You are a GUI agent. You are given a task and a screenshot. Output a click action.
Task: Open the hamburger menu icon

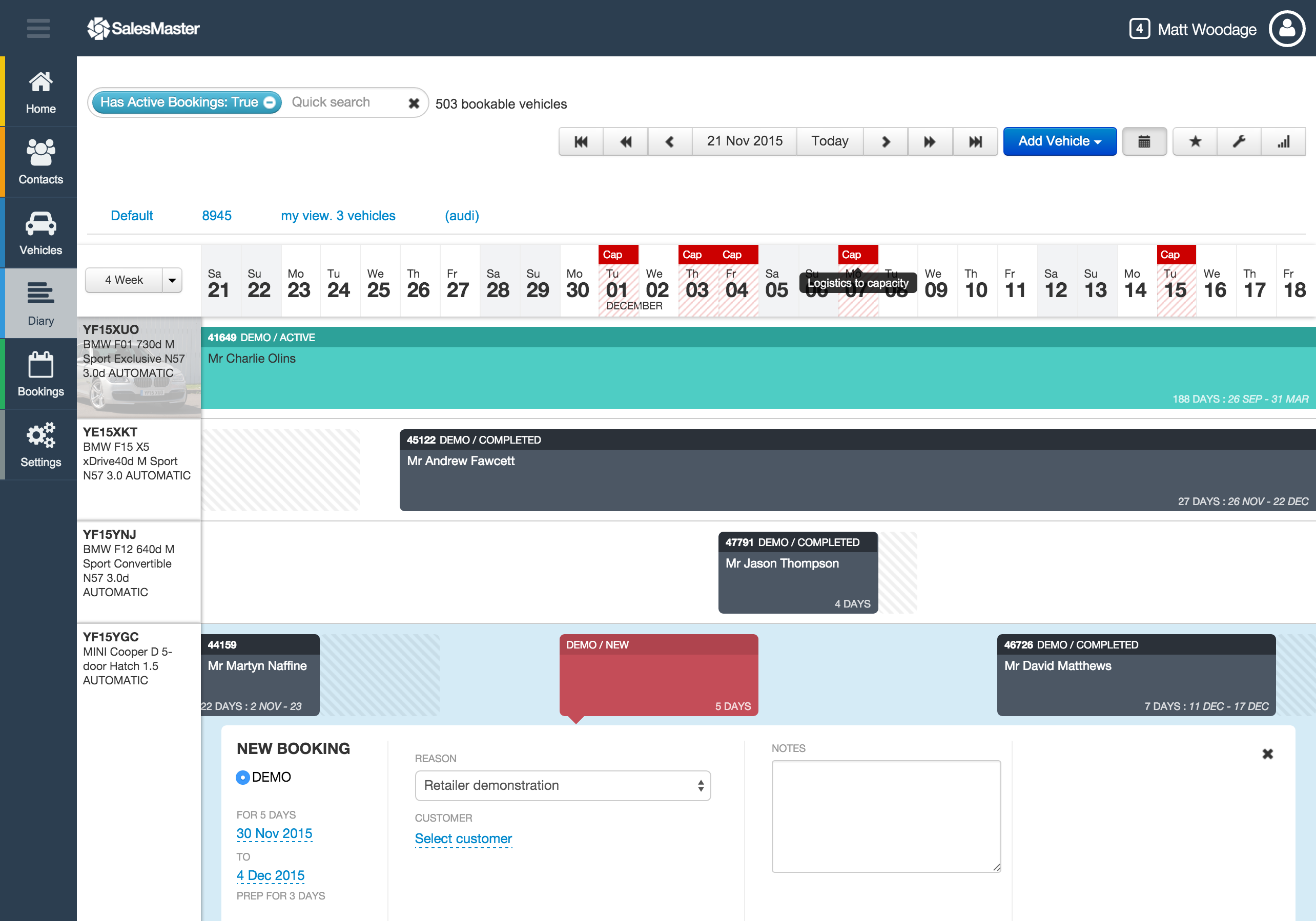(x=38, y=28)
